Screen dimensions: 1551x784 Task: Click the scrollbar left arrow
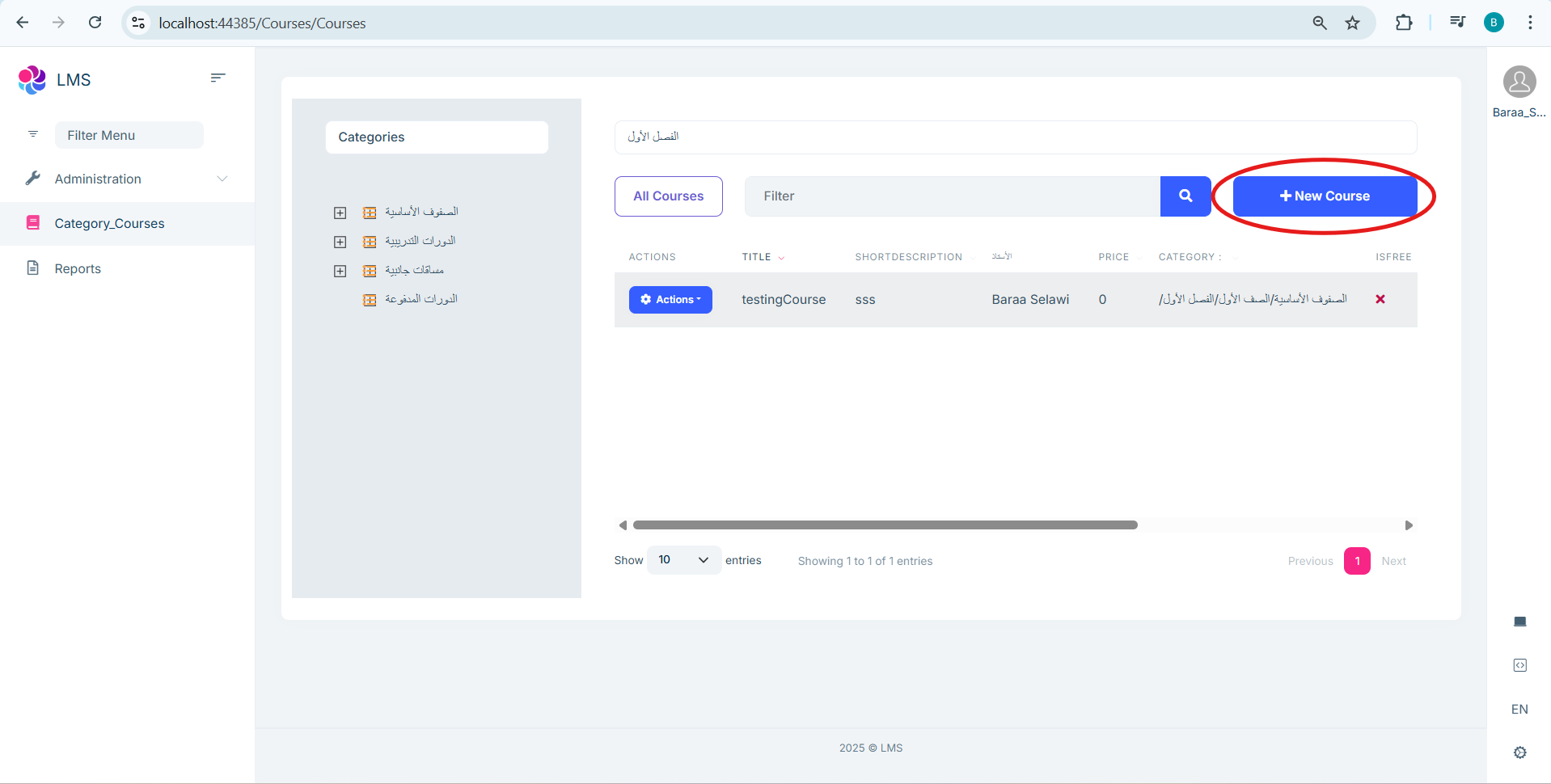[x=623, y=525]
